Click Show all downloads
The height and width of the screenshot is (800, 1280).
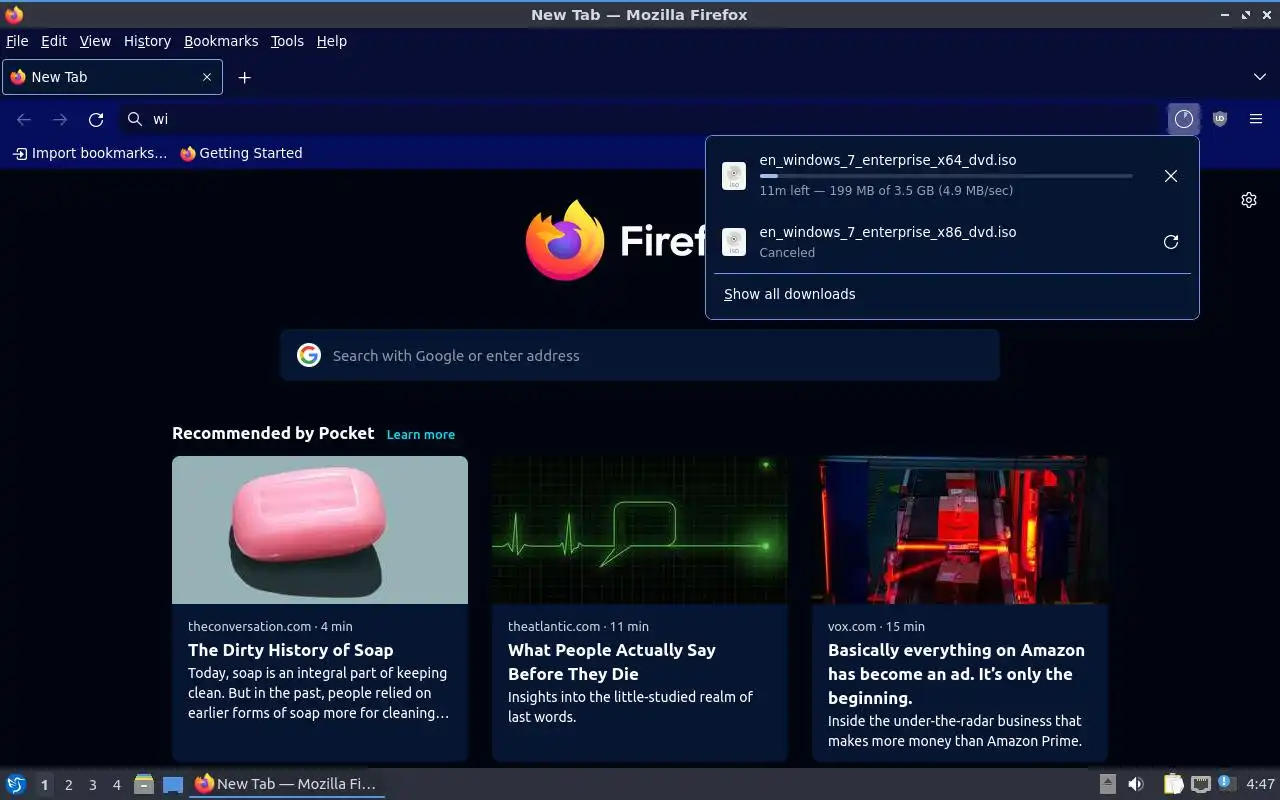coord(790,294)
